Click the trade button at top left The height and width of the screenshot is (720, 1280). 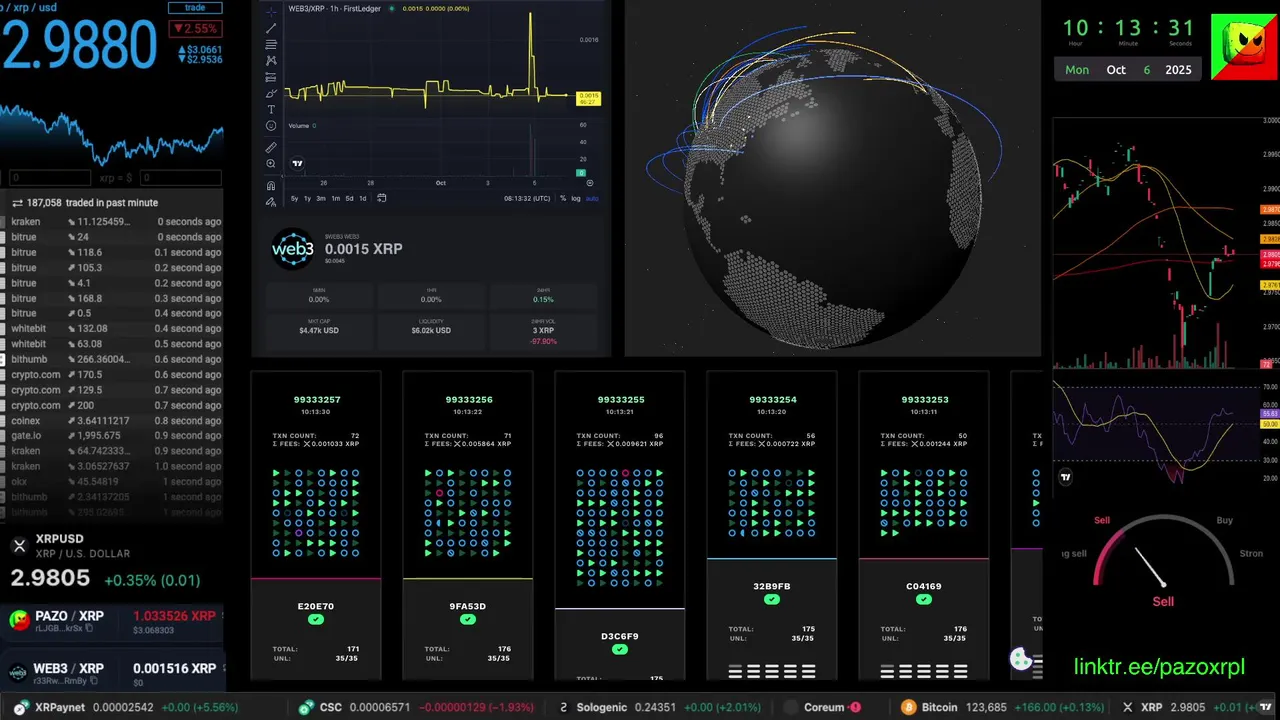click(195, 7)
